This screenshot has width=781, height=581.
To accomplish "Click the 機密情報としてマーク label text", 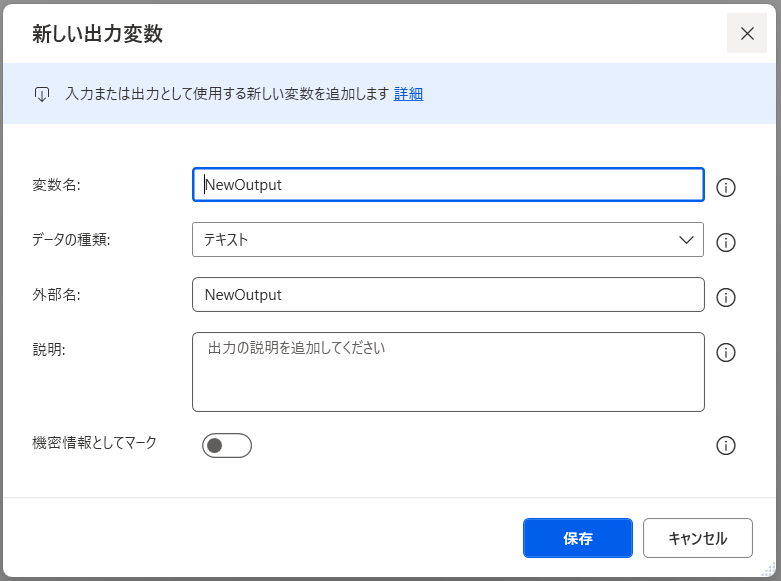I will [x=95, y=442].
